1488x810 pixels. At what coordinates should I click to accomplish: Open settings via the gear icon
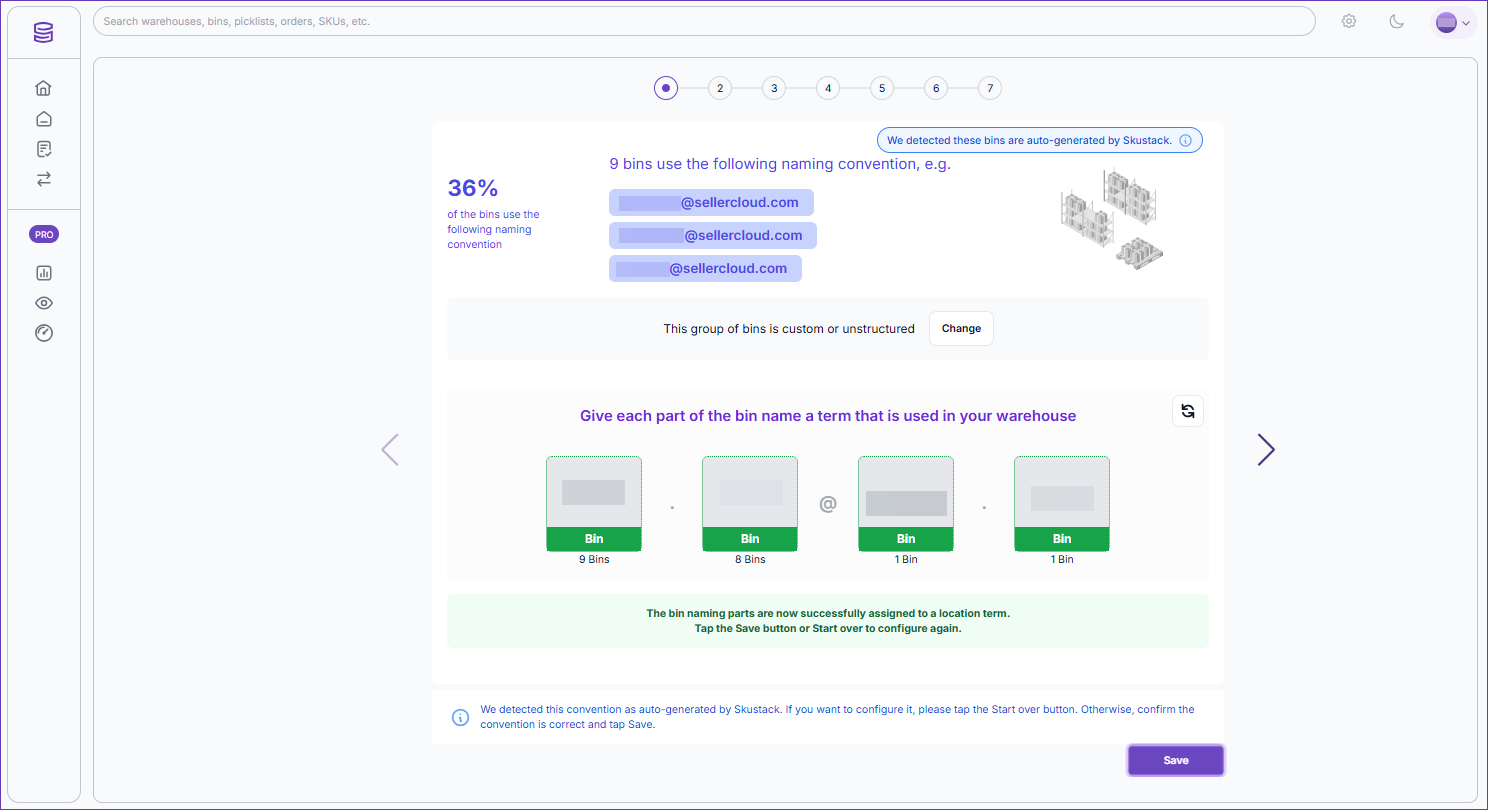(x=1349, y=21)
